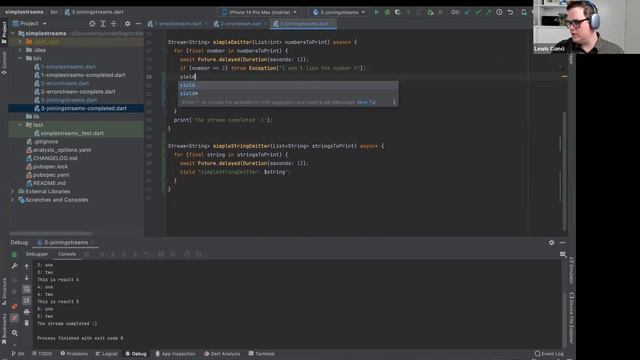Switch to 1-simplestreams.dart editor tab
This screenshot has width=640, height=360.
tap(178, 24)
